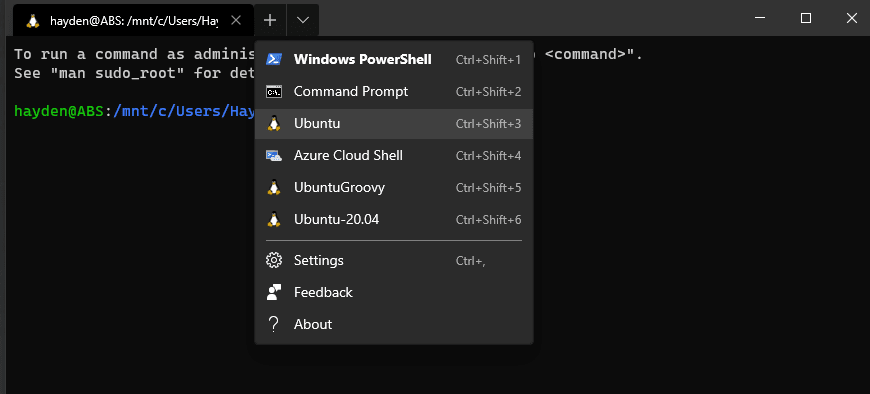Click the About question mark icon
The height and width of the screenshot is (394, 870).
[x=273, y=324]
